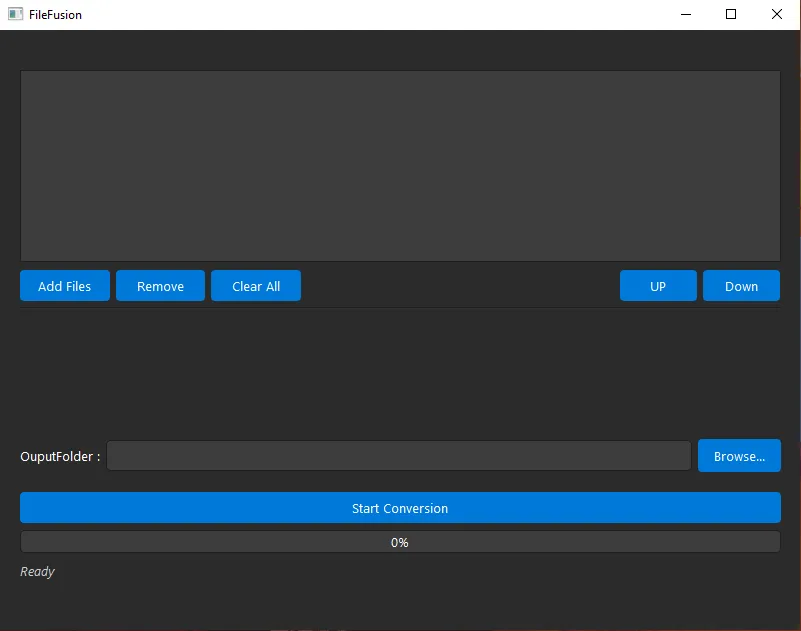
Task: Click the separator line below the buttons
Action: tap(400, 308)
